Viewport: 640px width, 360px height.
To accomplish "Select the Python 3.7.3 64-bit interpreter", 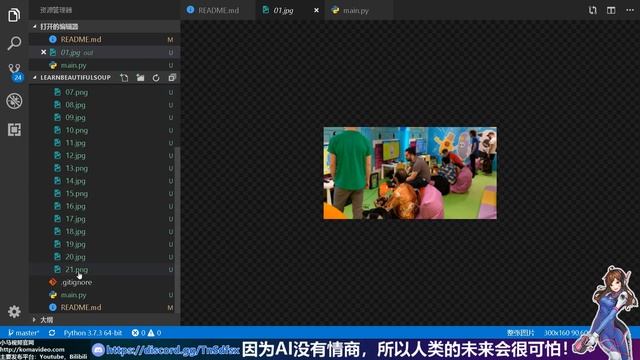I will [93, 333].
